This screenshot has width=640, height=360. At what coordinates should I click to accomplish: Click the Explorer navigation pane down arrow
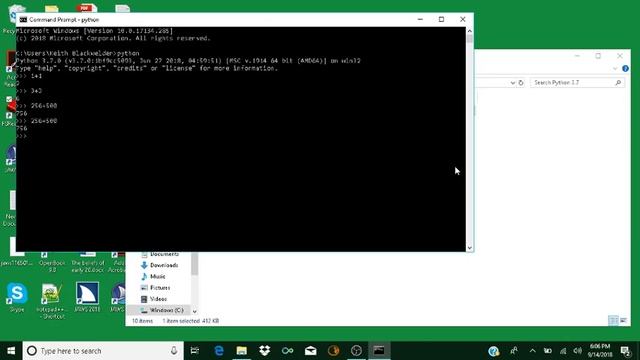pyautogui.click(x=195, y=311)
